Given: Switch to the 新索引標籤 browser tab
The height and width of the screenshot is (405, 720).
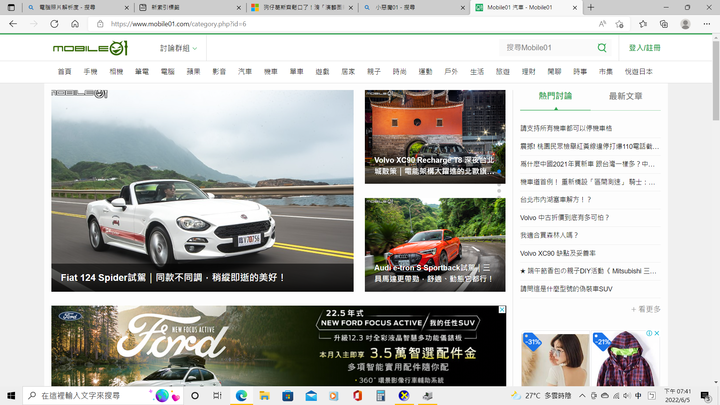Looking at the screenshot, I should 189,7.
